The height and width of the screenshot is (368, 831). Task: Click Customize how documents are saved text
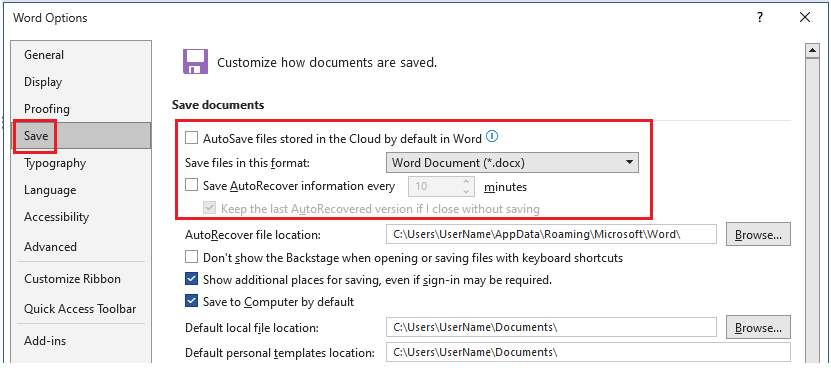(x=327, y=63)
